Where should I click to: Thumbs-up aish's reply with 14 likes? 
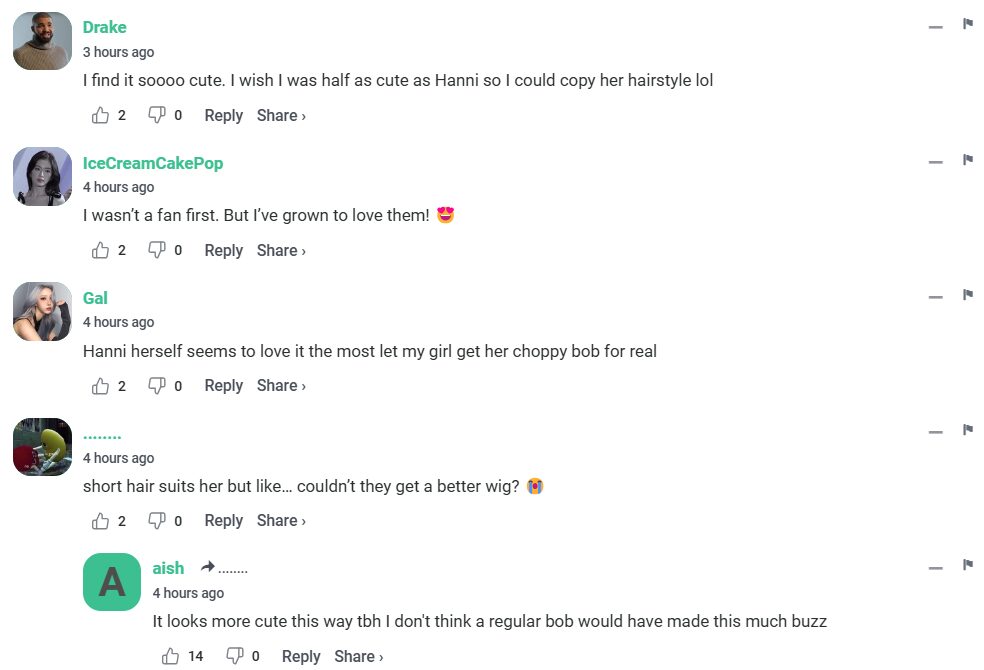(170, 657)
